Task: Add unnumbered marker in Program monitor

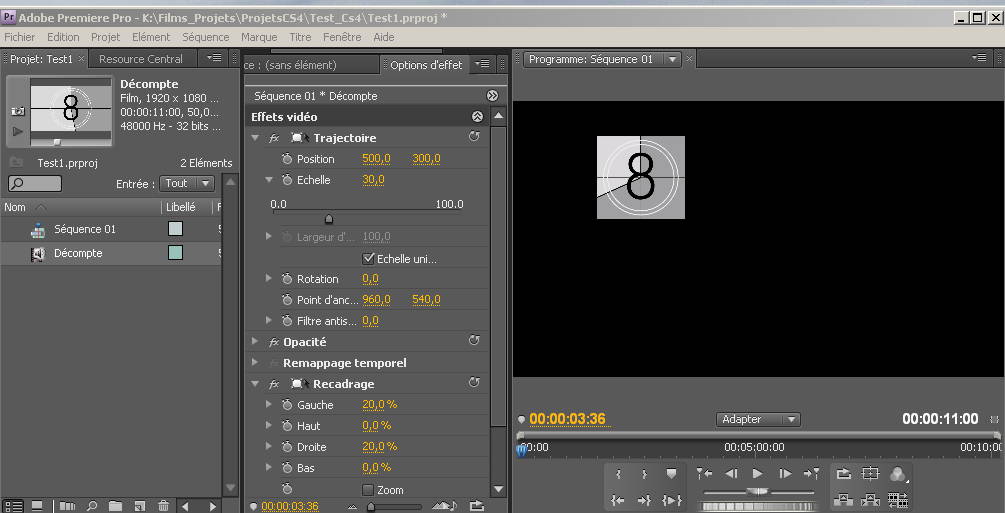Action: click(x=671, y=474)
